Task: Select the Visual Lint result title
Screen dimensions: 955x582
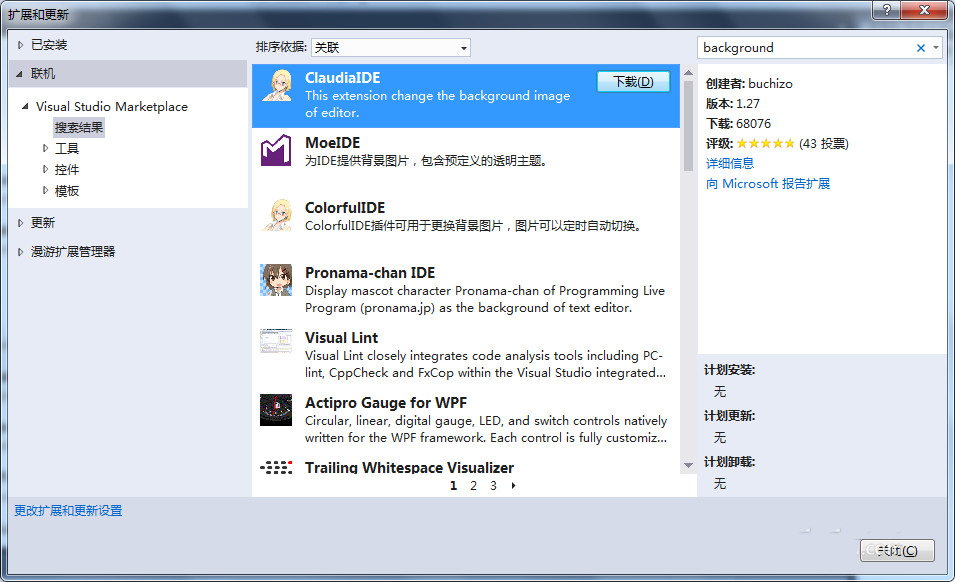Action: tap(341, 338)
